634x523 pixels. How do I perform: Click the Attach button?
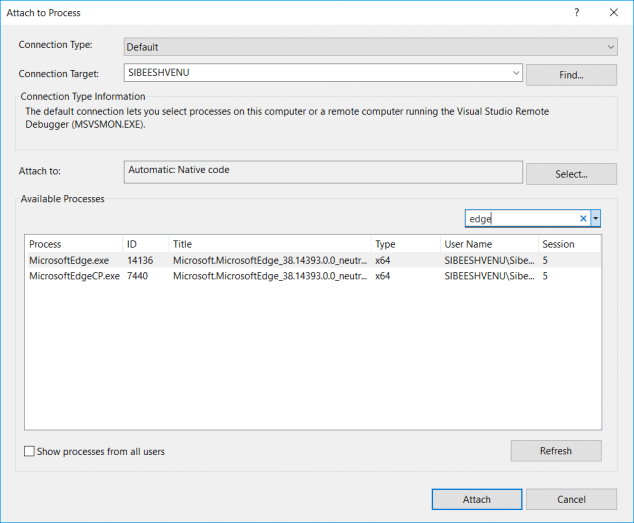pos(476,499)
